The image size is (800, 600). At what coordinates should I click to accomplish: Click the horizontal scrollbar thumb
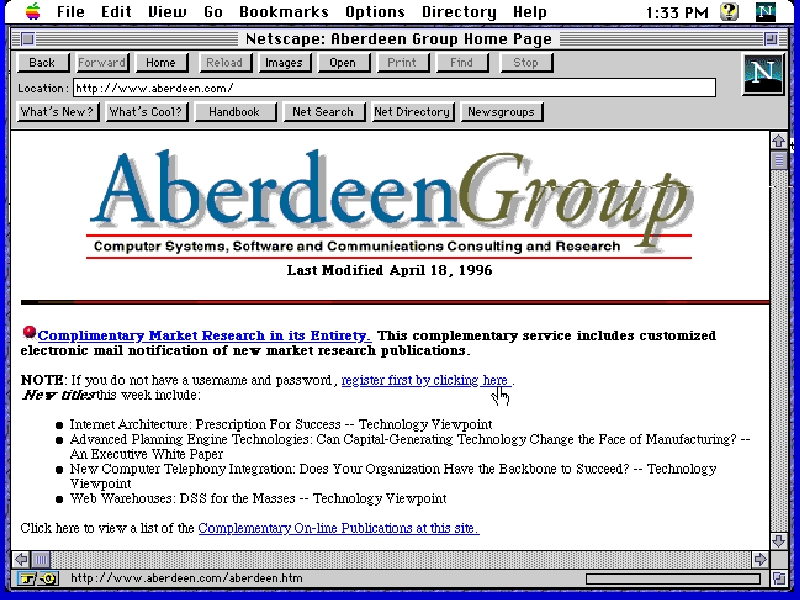click(41, 559)
